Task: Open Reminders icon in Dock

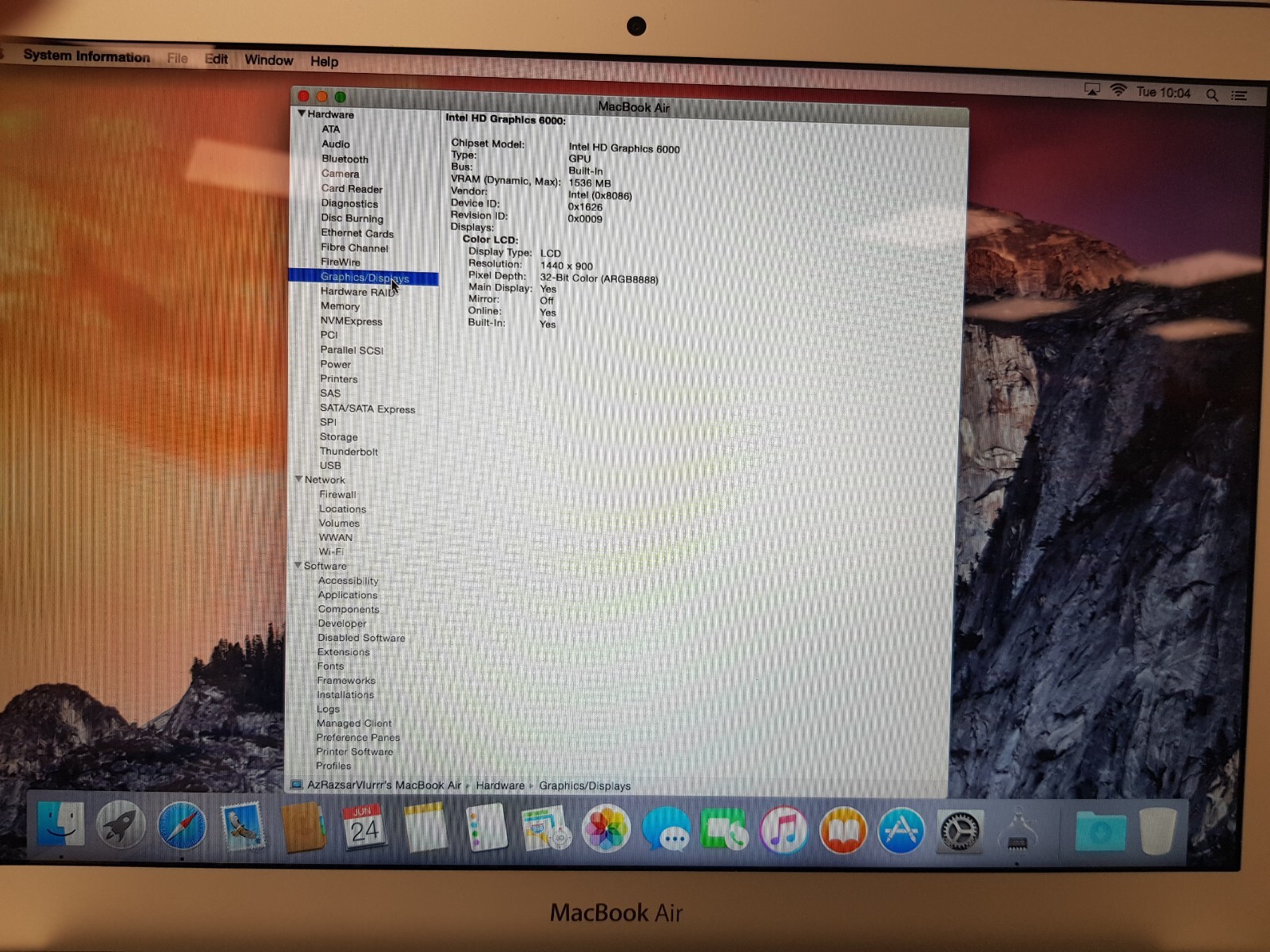Action: (x=485, y=827)
